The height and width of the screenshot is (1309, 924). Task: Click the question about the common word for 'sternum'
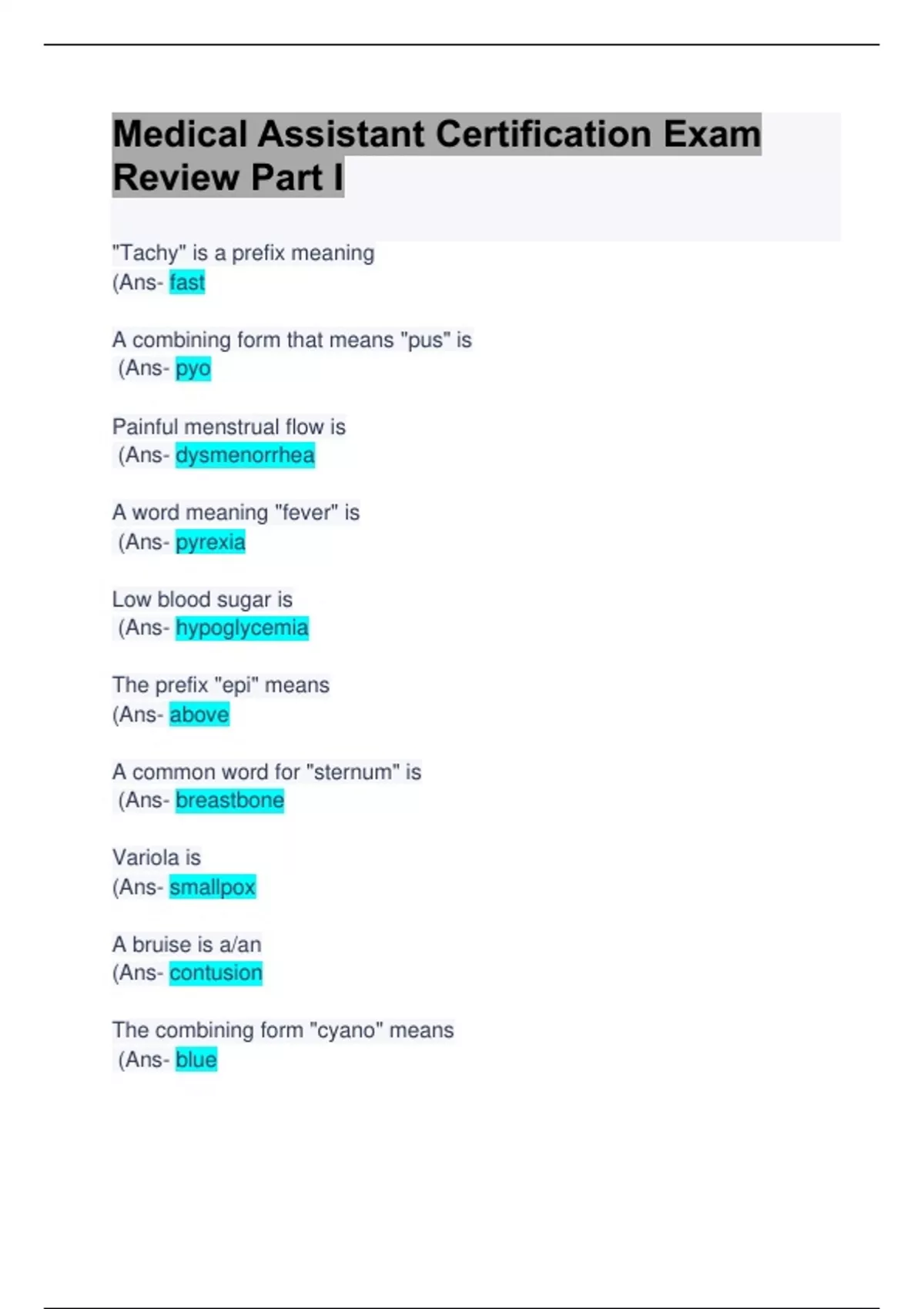coord(266,772)
